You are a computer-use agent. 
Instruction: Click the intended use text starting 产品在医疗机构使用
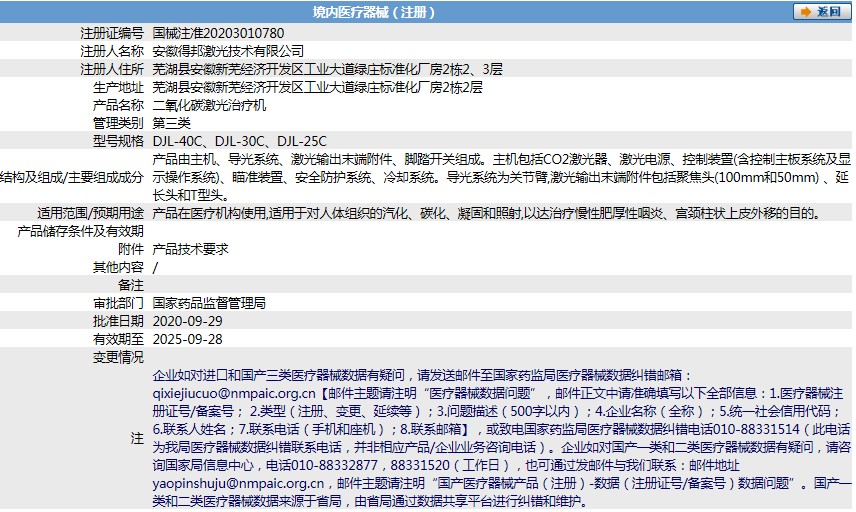point(487,213)
